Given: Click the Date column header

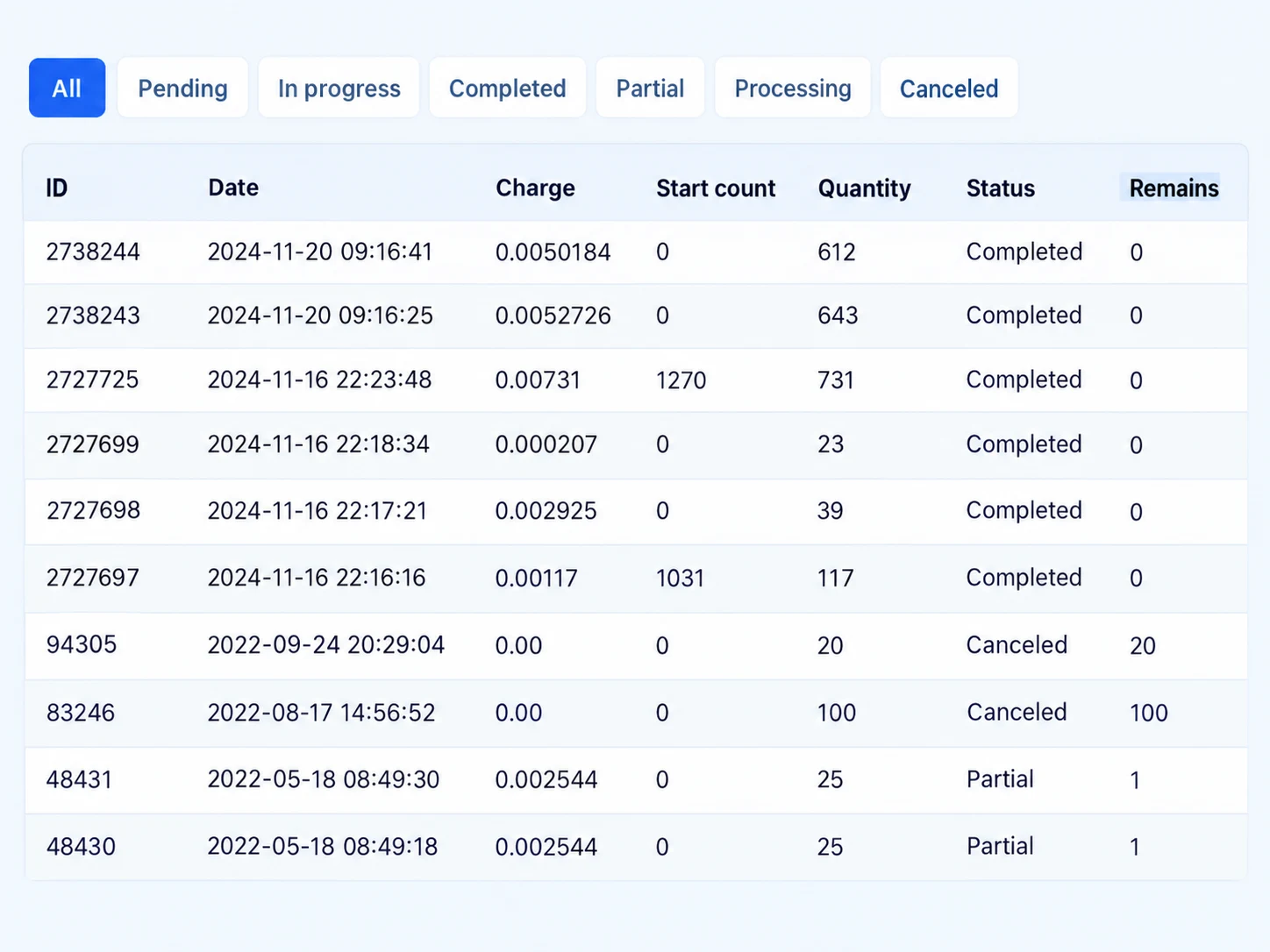Looking at the screenshot, I should 233,188.
